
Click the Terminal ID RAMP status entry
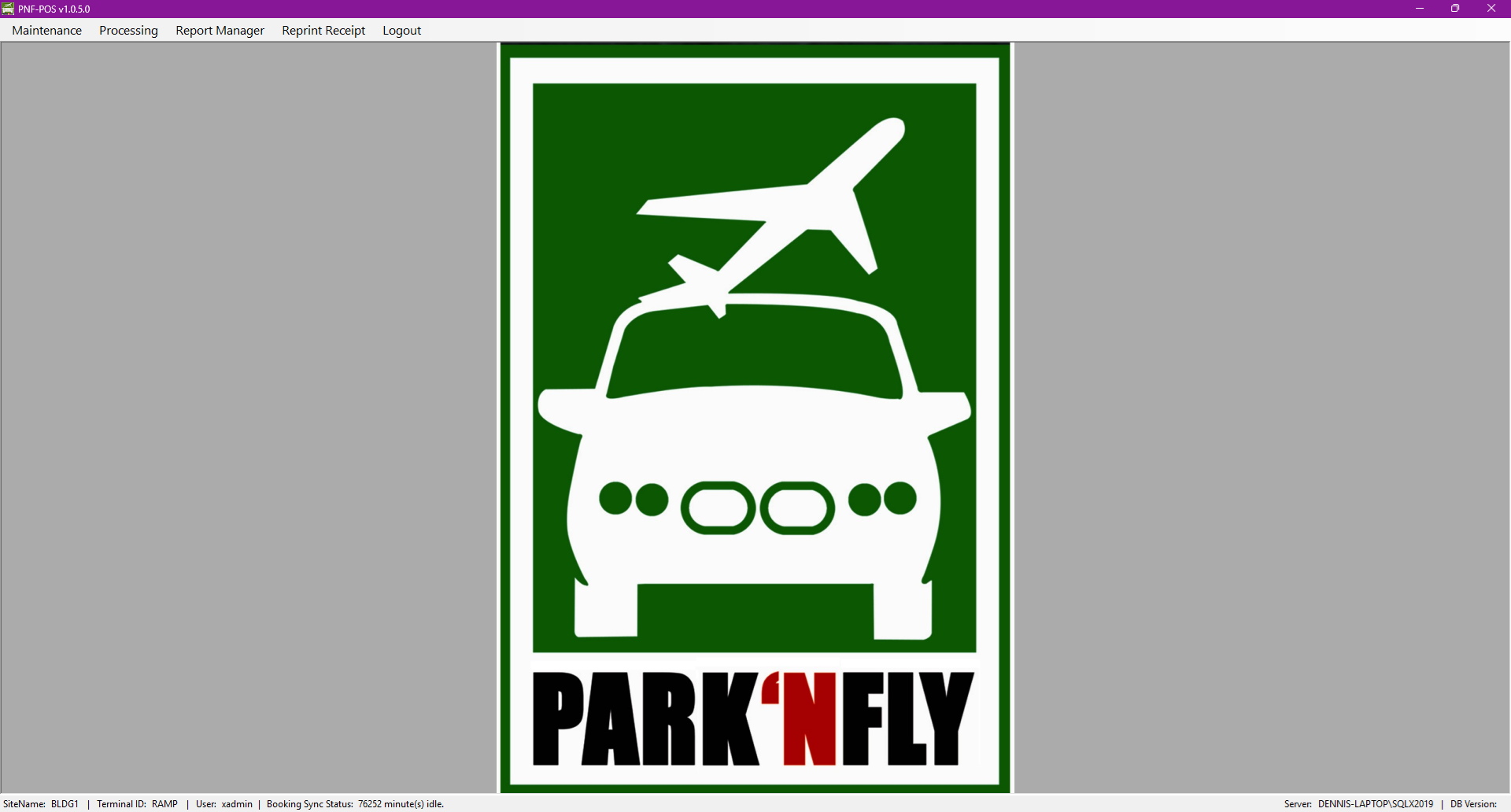click(x=138, y=804)
